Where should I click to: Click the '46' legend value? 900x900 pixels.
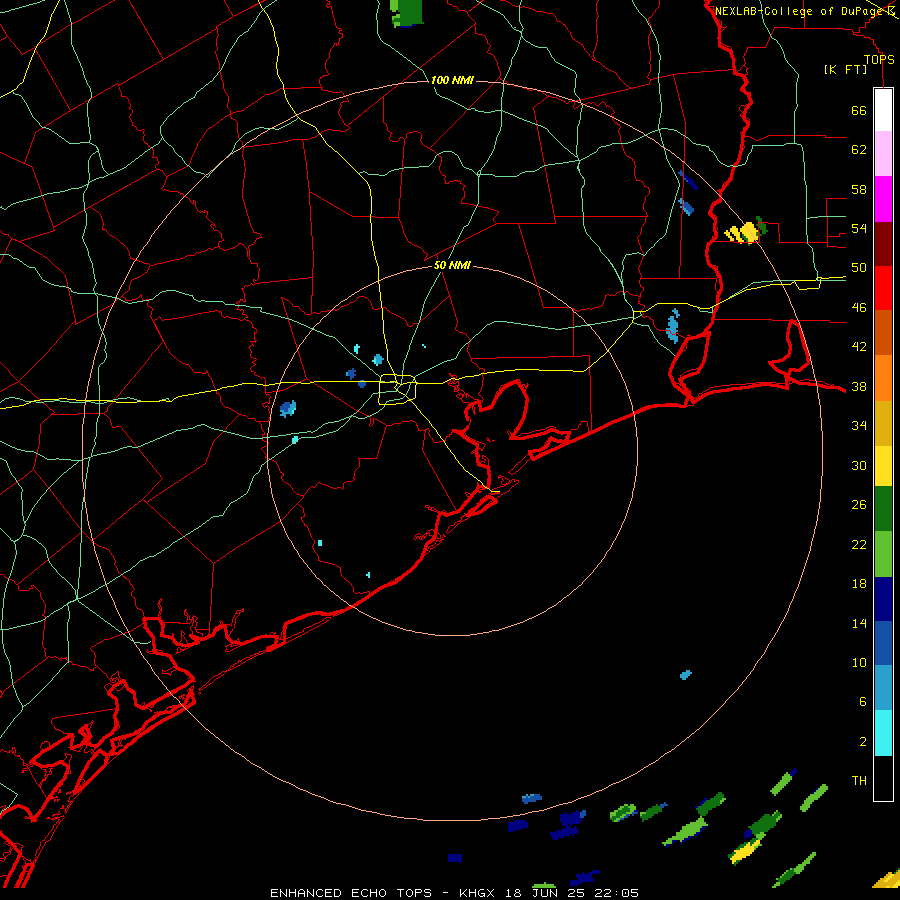[859, 308]
